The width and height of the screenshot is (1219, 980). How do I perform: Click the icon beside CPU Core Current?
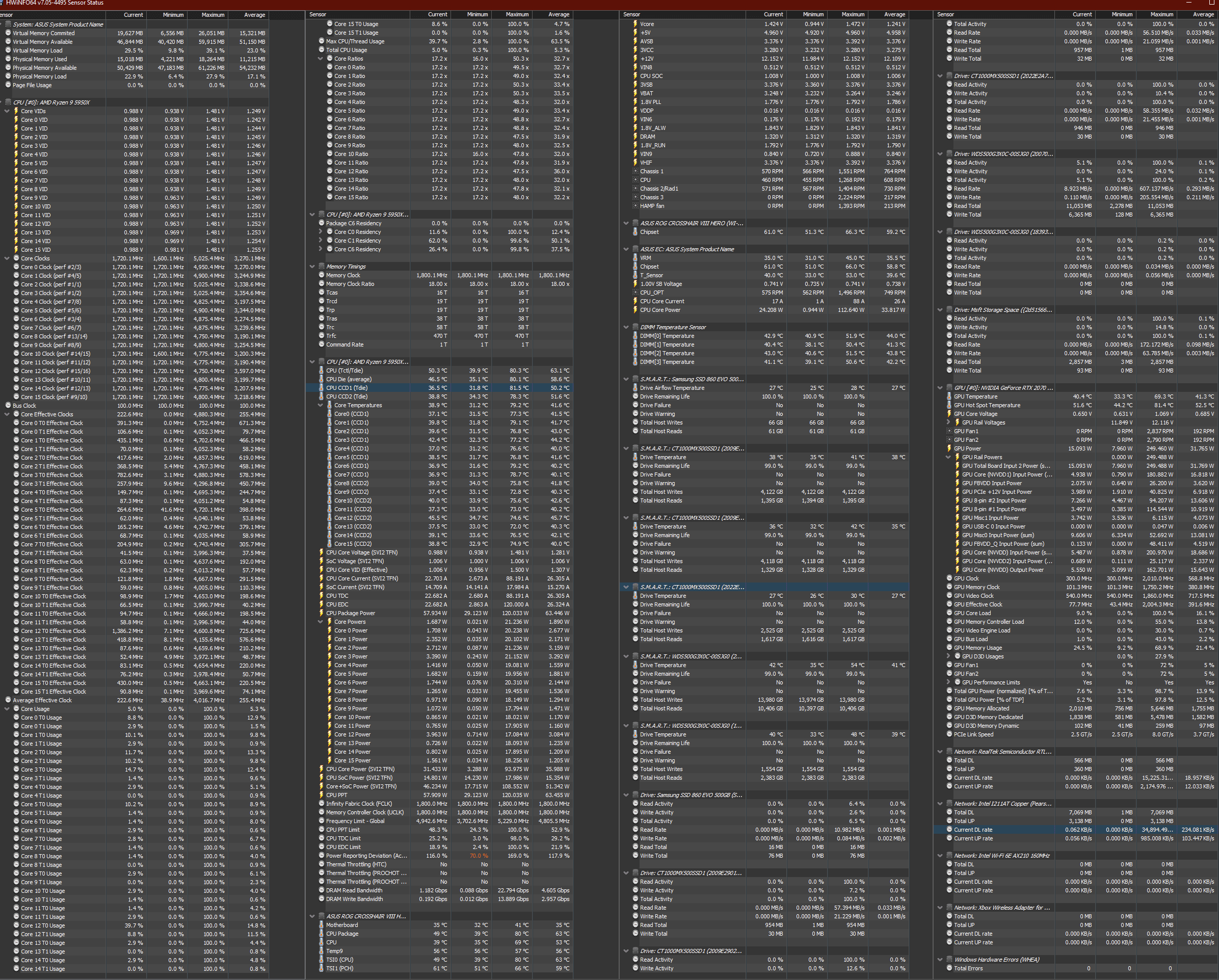click(x=635, y=301)
